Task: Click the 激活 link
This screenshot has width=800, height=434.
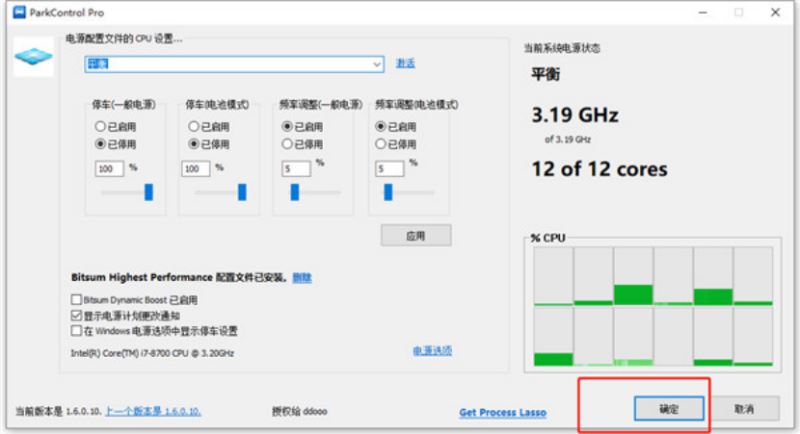Action: click(406, 63)
